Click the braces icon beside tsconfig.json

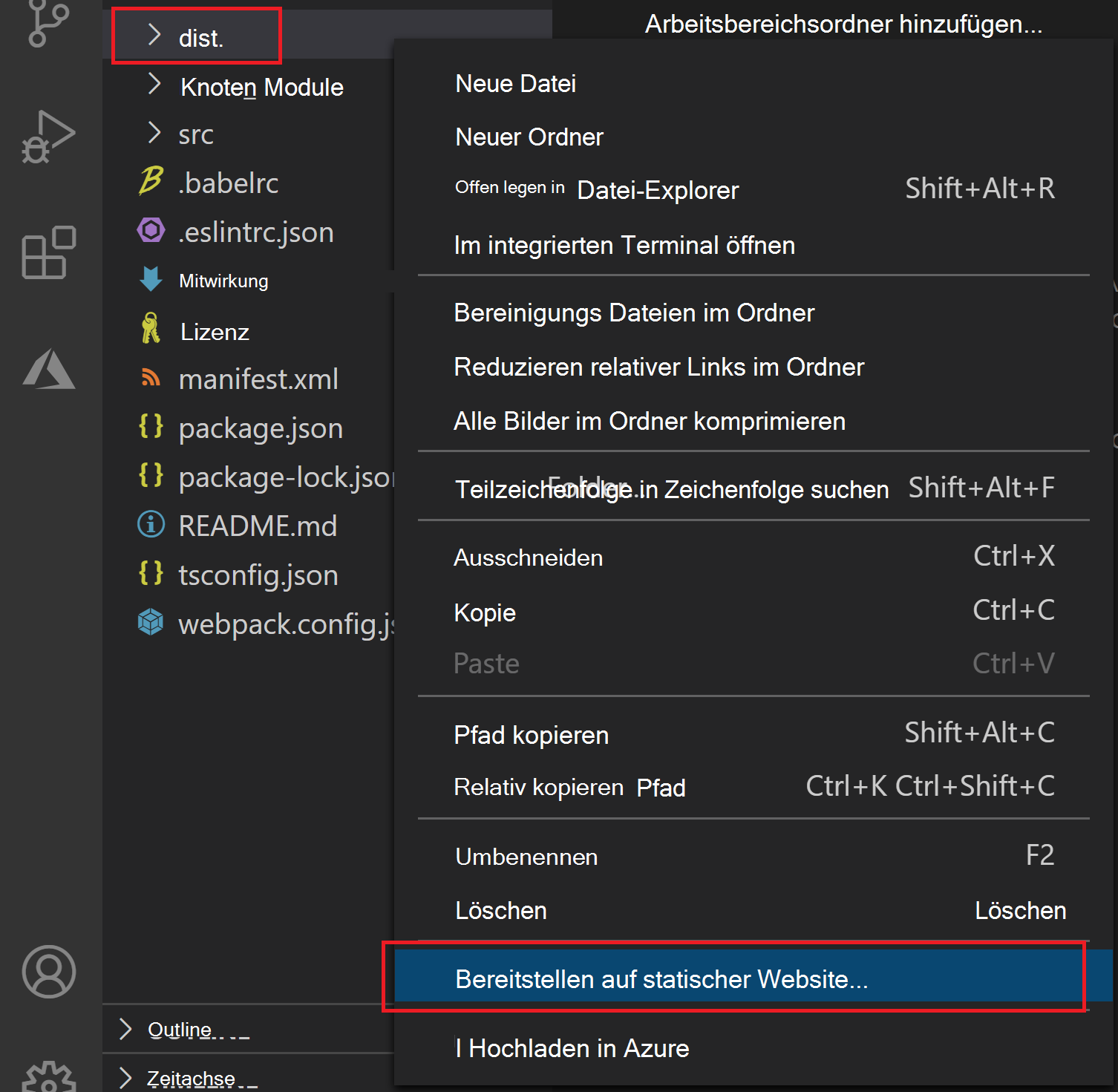(x=151, y=573)
